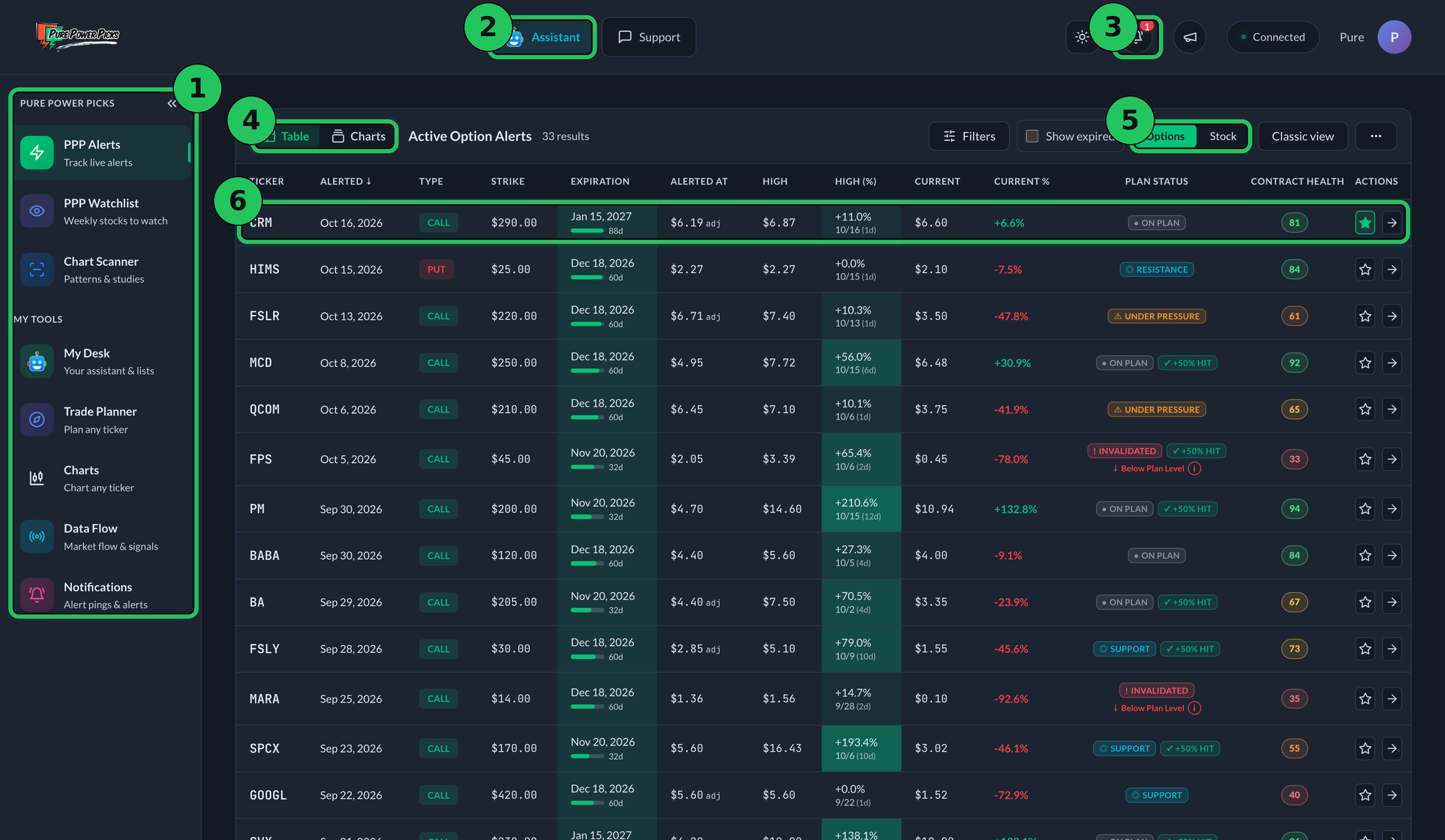Open user profile avatar P
This screenshot has width=1445, height=840.
[1394, 37]
